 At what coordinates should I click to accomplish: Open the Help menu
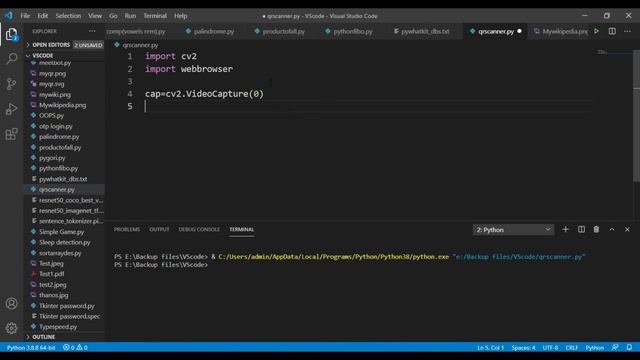click(x=180, y=16)
